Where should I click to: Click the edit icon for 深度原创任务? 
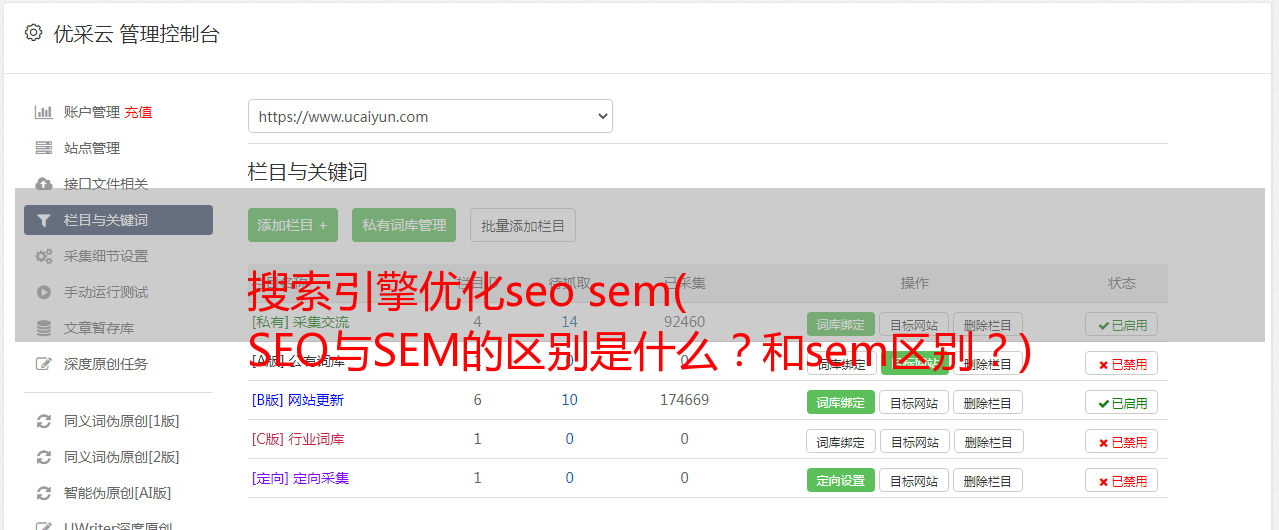[x=44, y=364]
